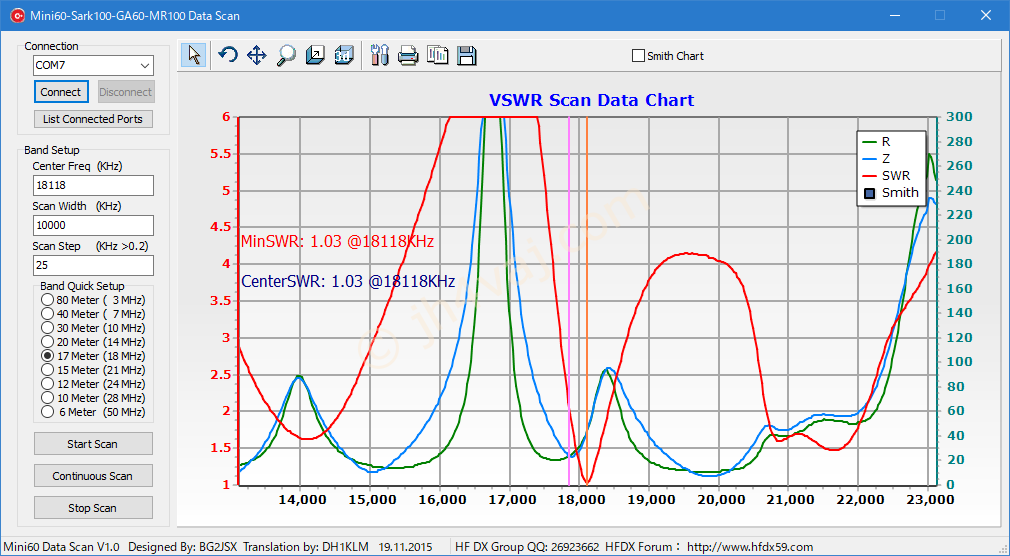1010x556 pixels.
Task: Click the 'Connection' group label
Action: (52, 46)
